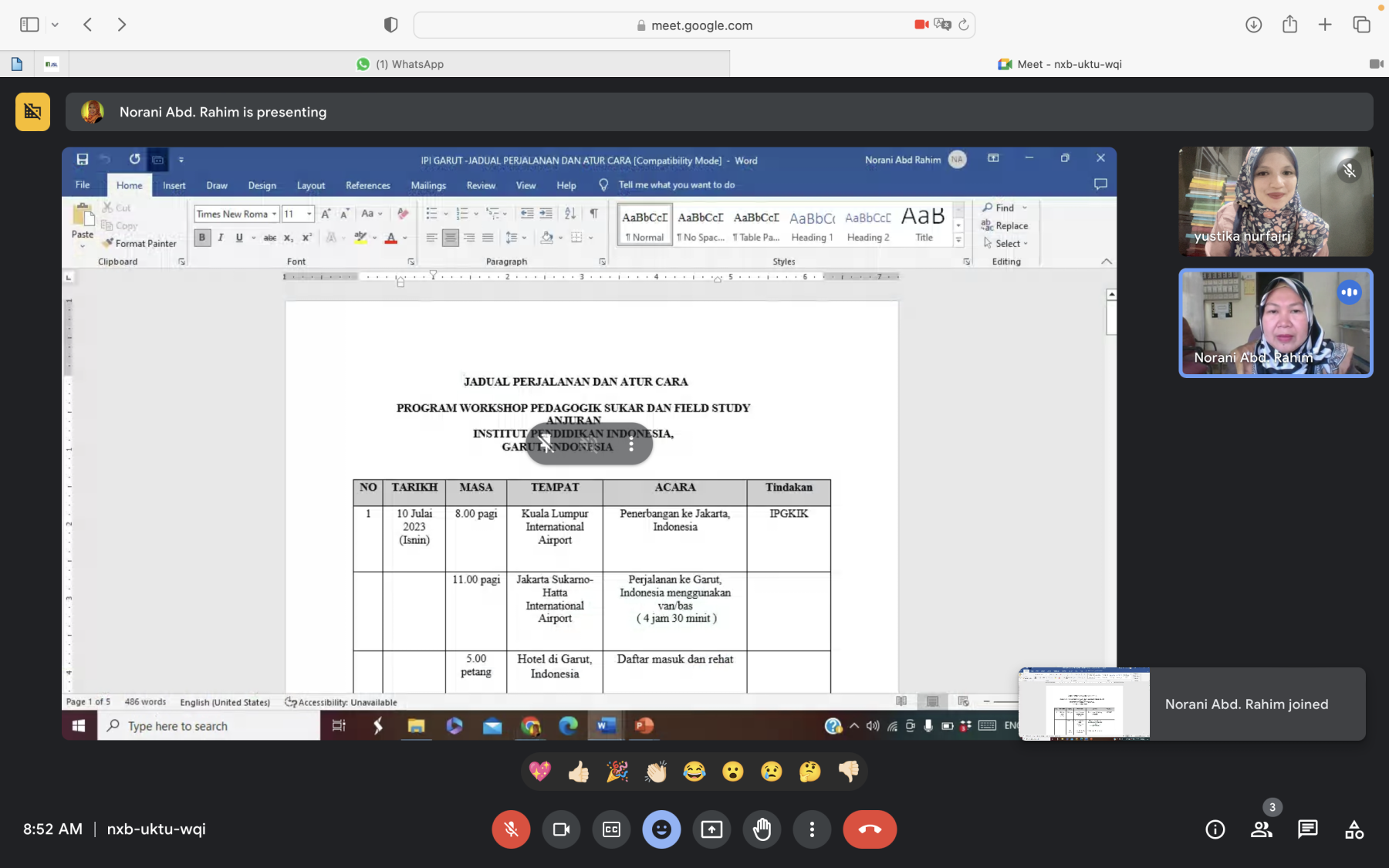Screen dimensions: 1389x868
Task: Open translate icon in address bar
Action: (942, 25)
